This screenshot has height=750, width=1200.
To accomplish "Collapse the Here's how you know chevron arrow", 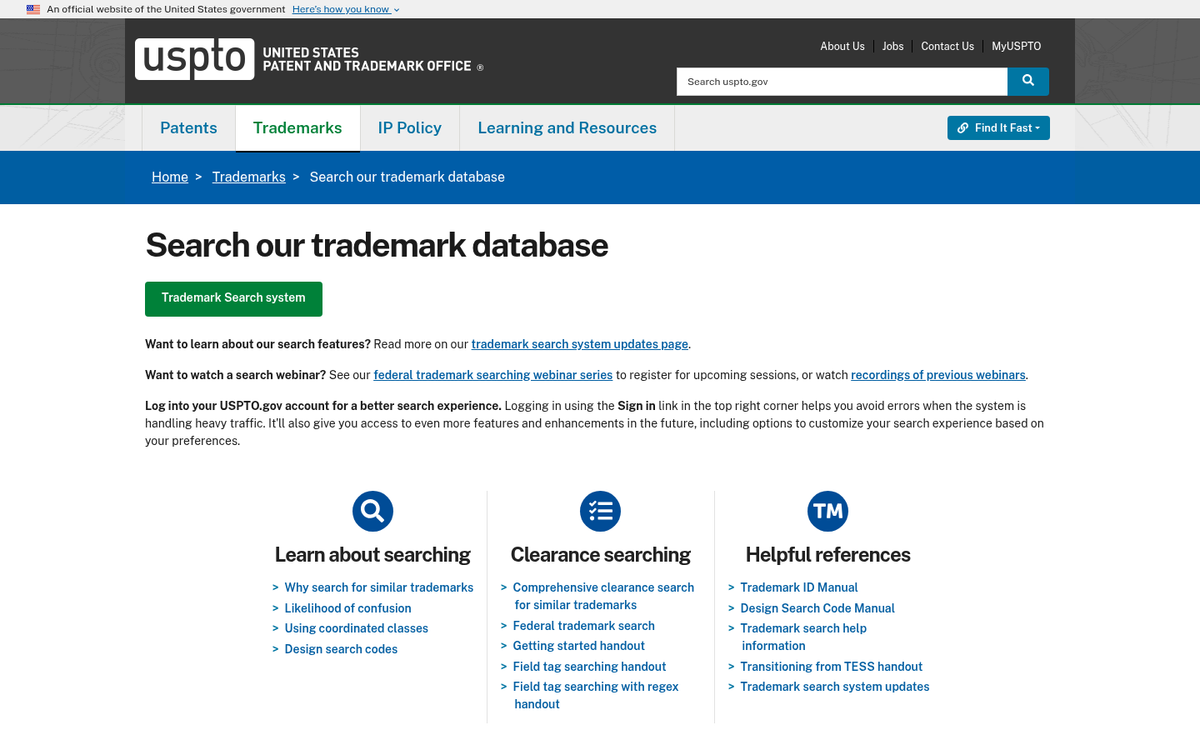I will pos(395,9).
